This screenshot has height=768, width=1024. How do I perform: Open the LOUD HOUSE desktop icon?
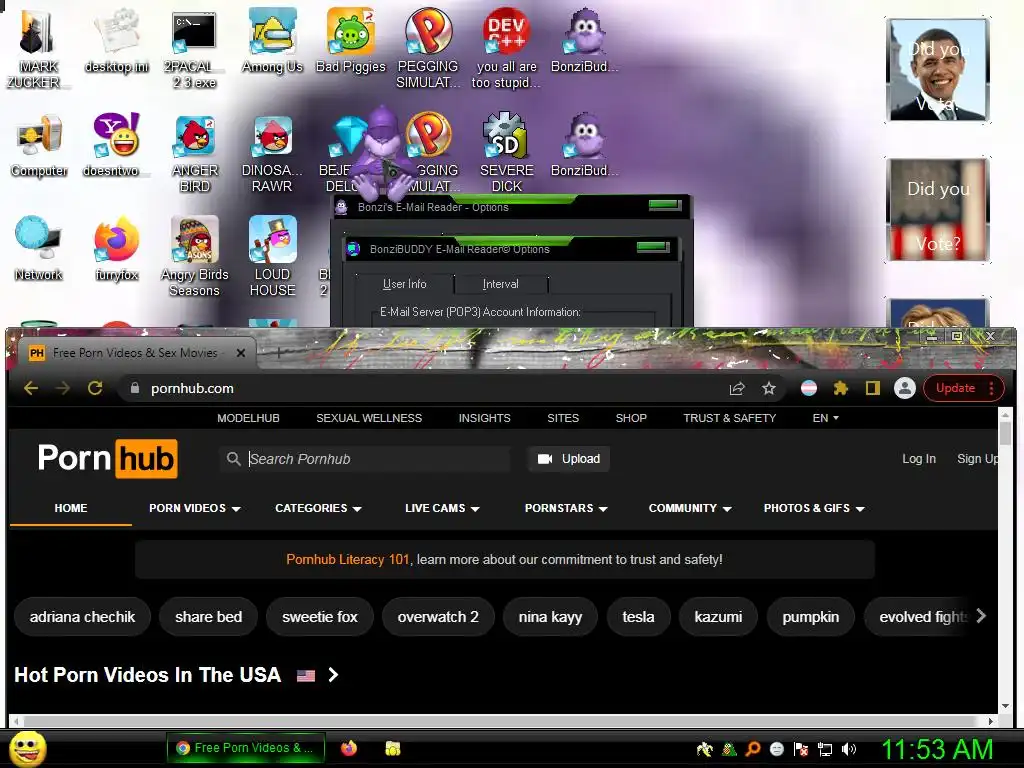tap(272, 256)
